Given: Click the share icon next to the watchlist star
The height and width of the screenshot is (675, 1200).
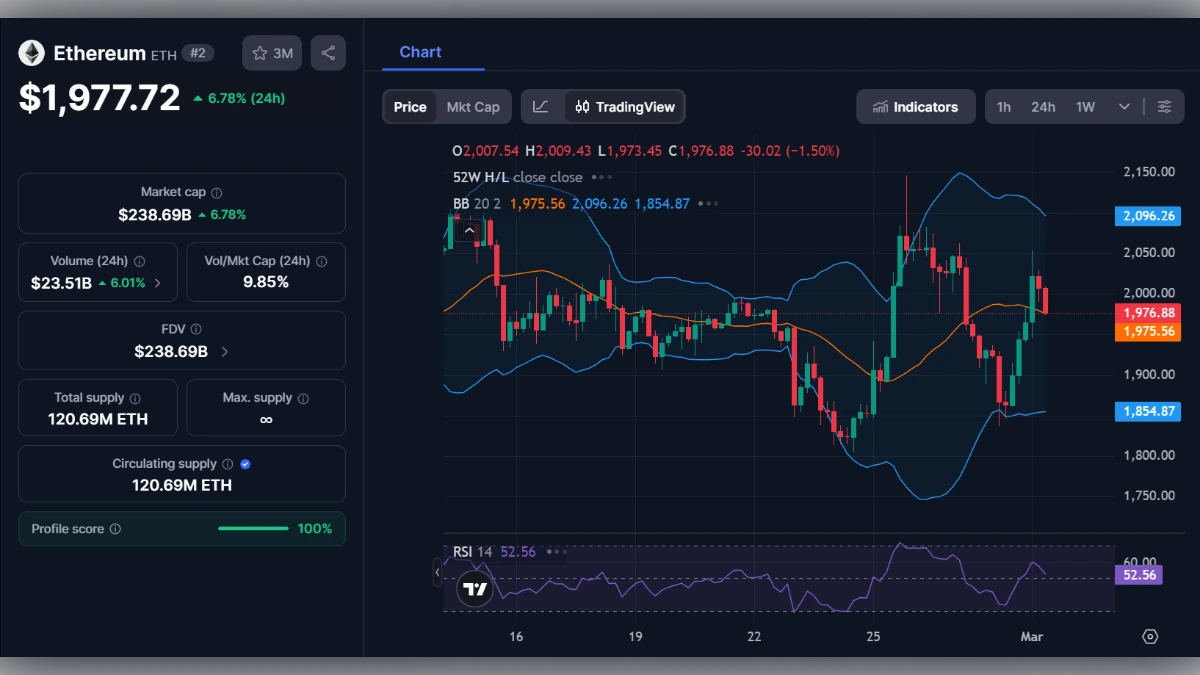Looking at the screenshot, I should 328,52.
